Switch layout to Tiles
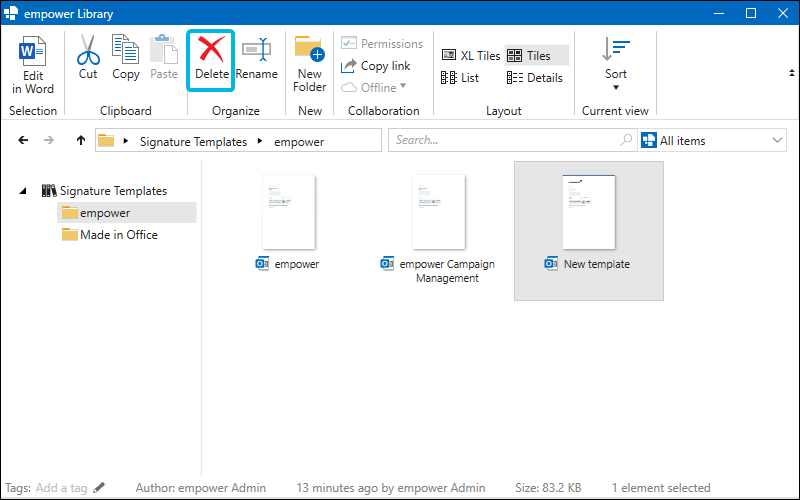The height and width of the screenshot is (500, 800). pyautogui.click(x=537, y=55)
